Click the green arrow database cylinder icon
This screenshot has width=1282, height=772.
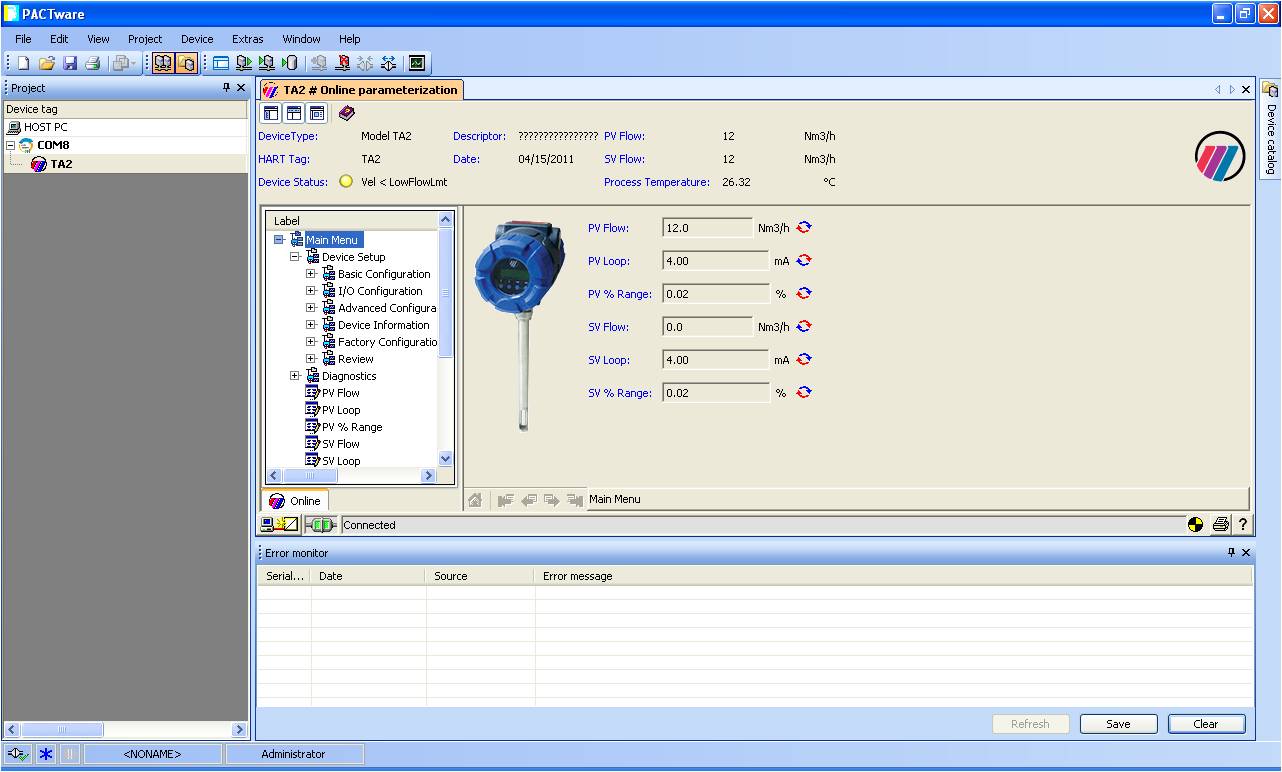(x=290, y=63)
